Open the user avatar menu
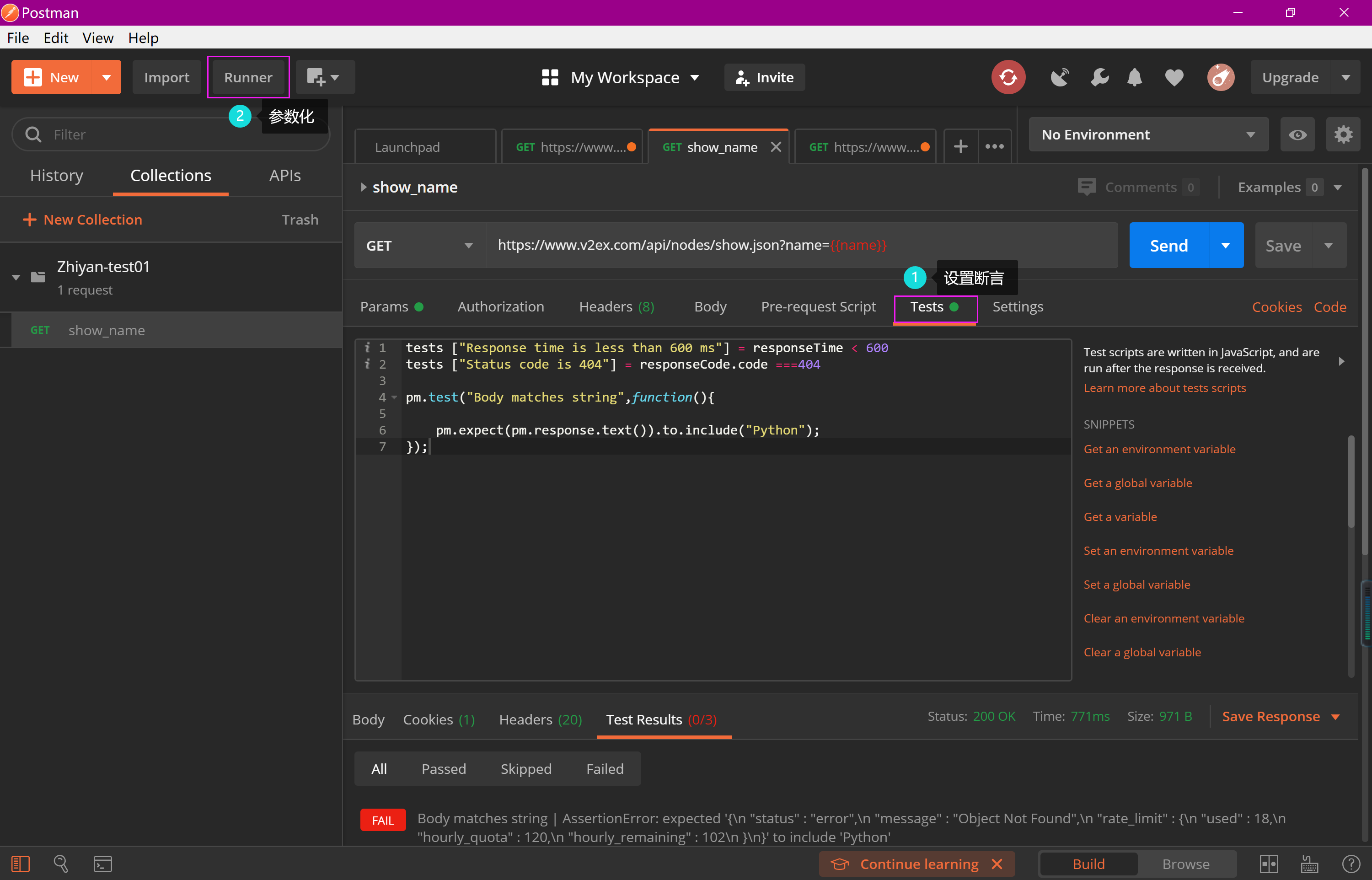The image size is (1372, 880). pyautogui.click(x=1221, y=77)
